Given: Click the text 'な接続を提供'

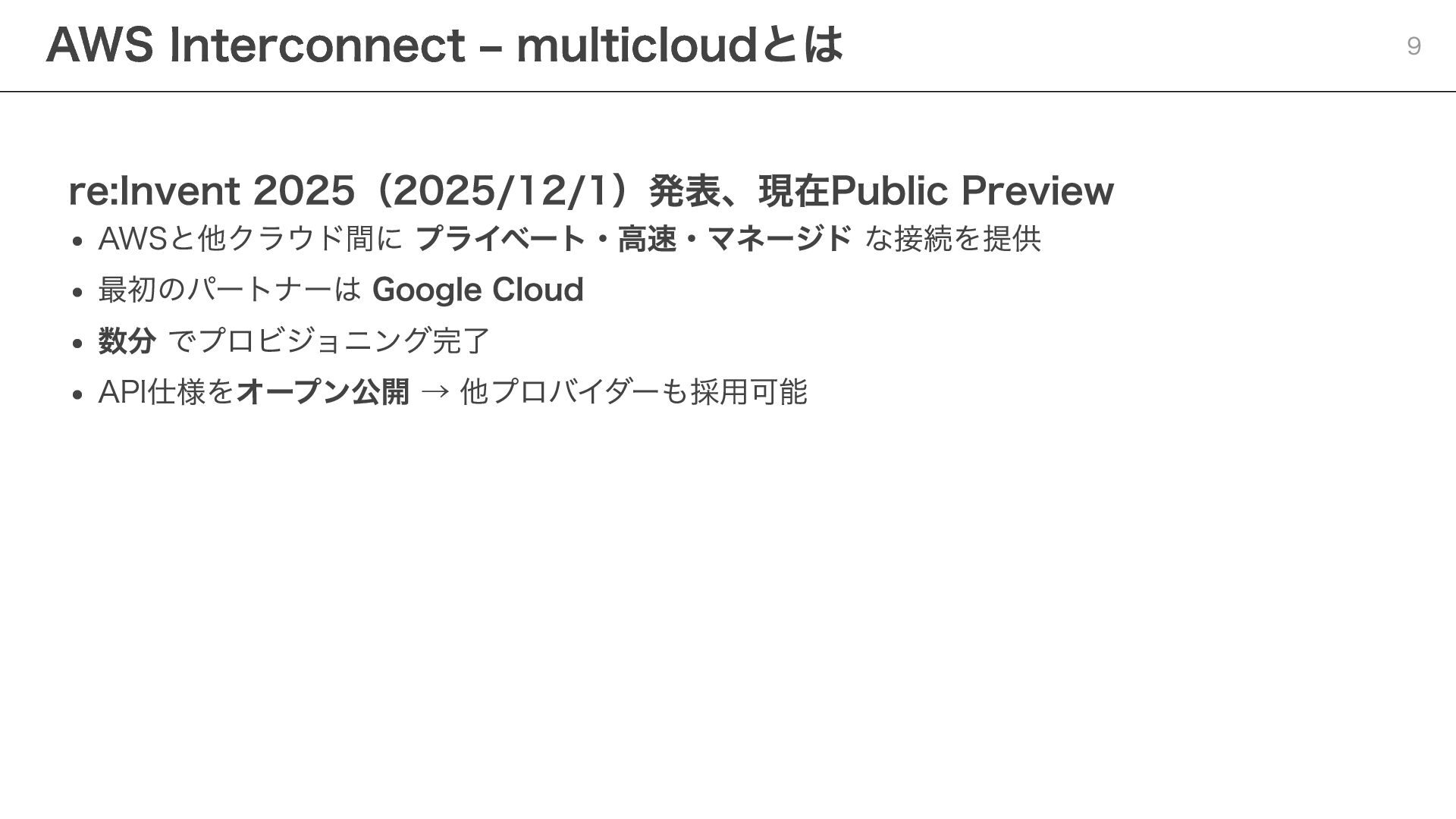Looking at the screenshot, I should pyautogui.click(x=952, y=239).
